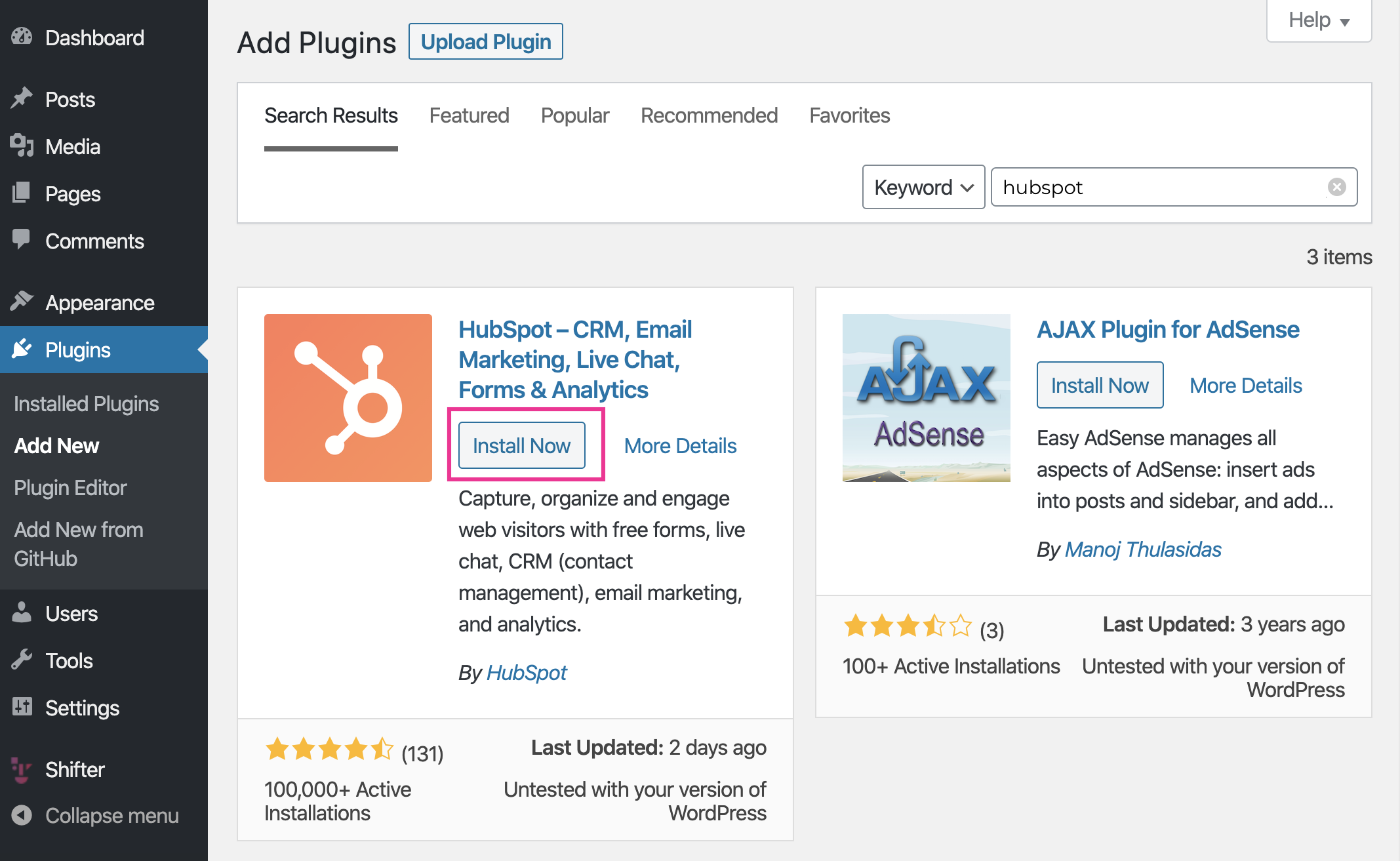Viewport: 1400px width, 861px height.
Task: Click the Shifter logo icon
Action: click(x=22, y=769)
